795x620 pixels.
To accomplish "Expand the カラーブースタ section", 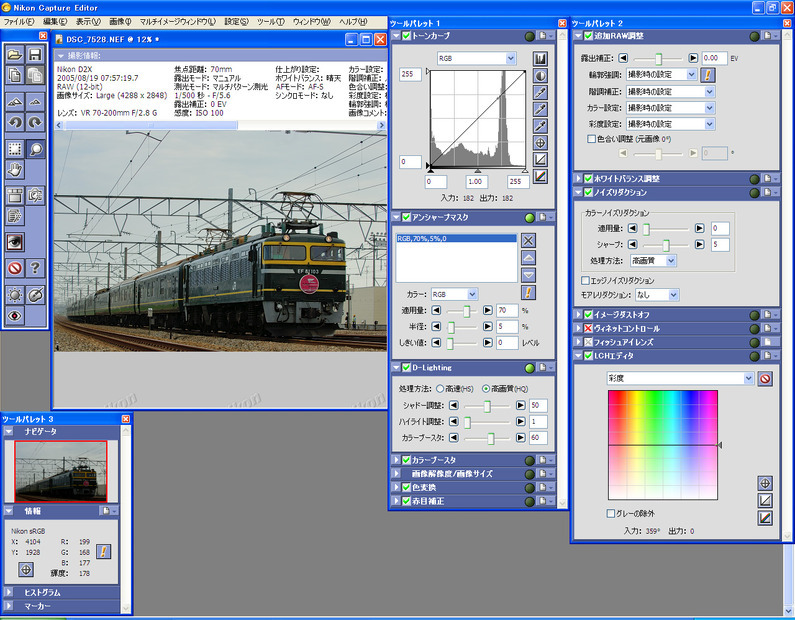I will click(x=396, y=460).
